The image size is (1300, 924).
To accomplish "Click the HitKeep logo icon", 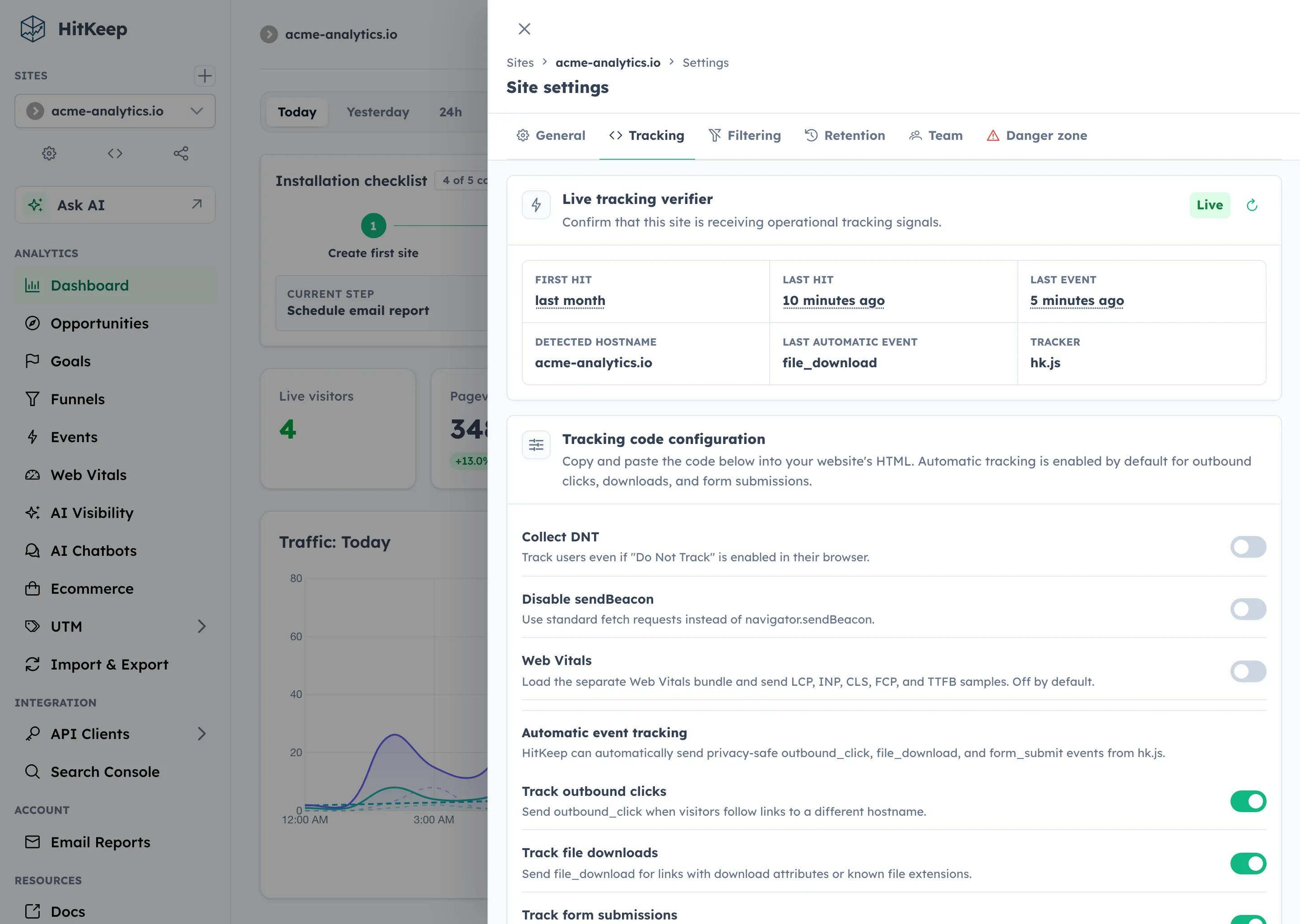I will coord(32,28).
